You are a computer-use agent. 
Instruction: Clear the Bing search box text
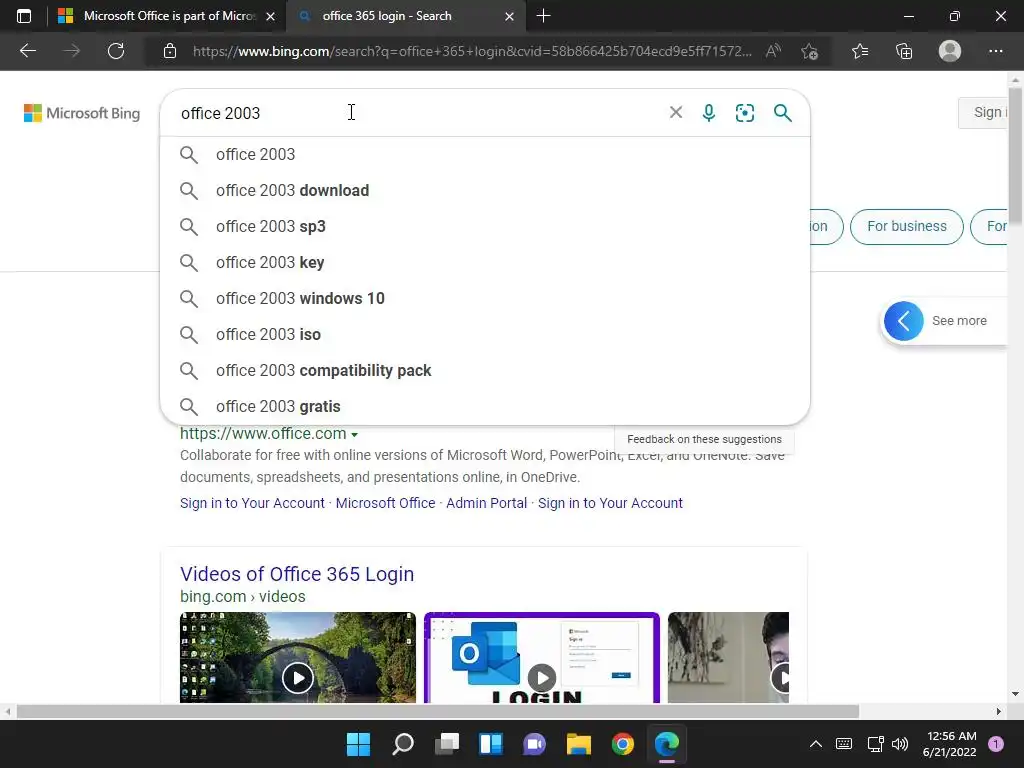click(676, 112)
